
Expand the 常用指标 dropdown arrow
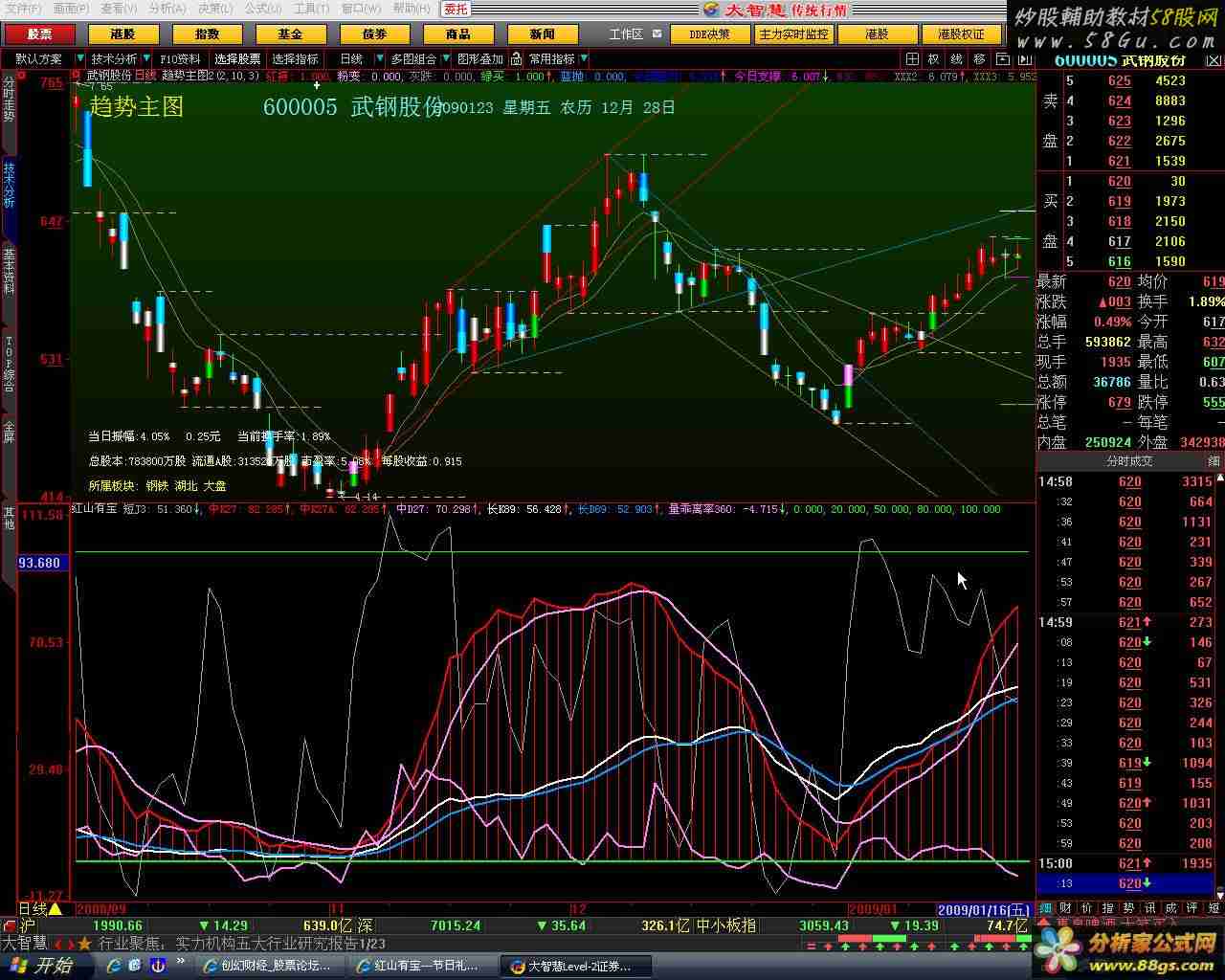584,59
